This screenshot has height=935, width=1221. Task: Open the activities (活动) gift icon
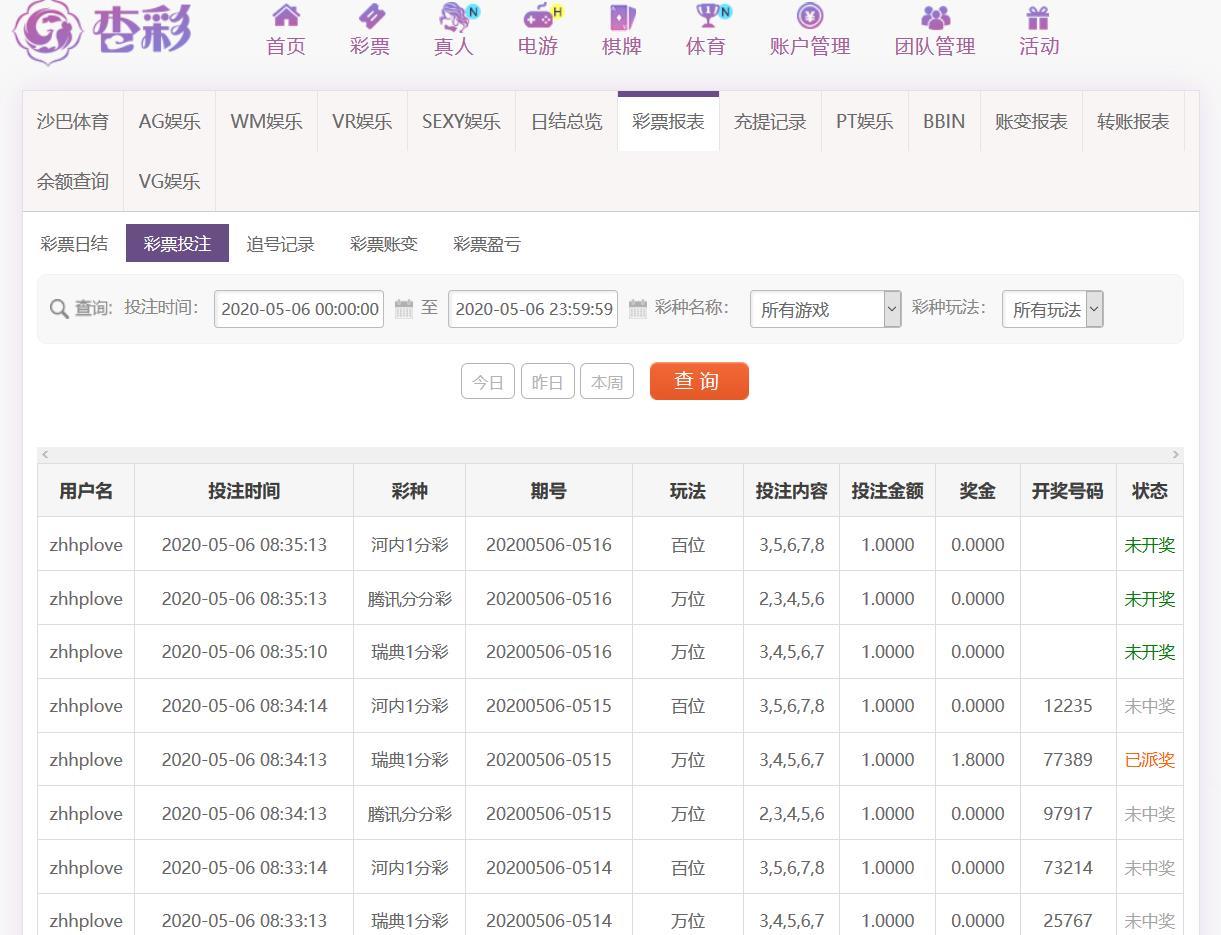[x=1038, y=16]
